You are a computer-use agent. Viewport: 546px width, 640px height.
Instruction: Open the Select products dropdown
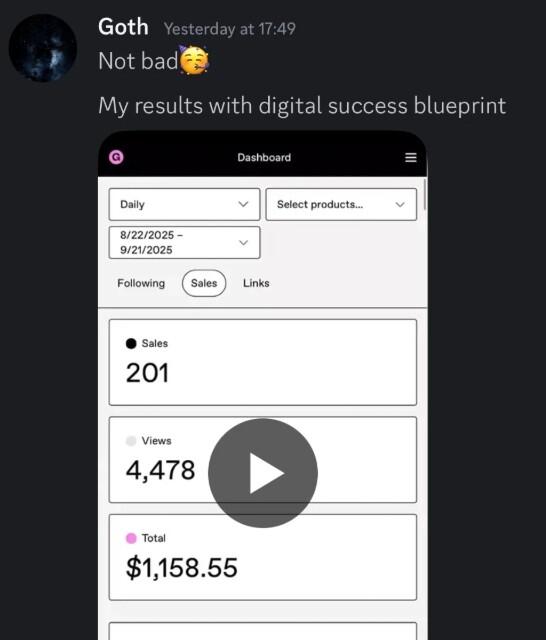[341, 204]
